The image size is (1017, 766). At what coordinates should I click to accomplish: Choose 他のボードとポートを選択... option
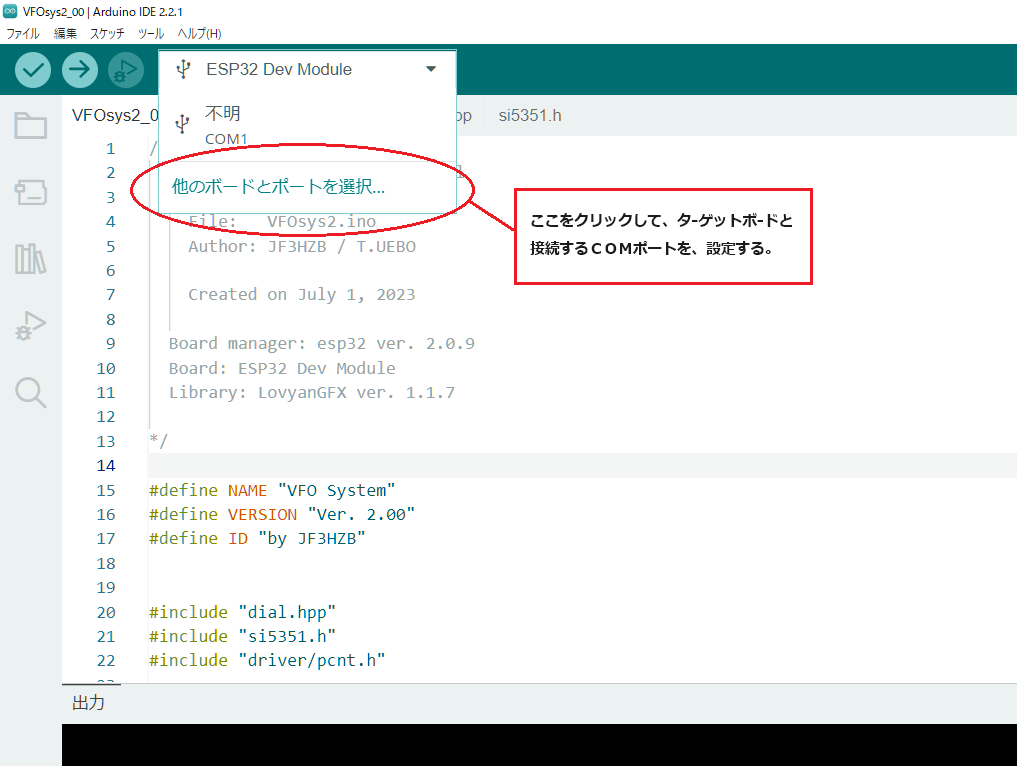point(278,187)
